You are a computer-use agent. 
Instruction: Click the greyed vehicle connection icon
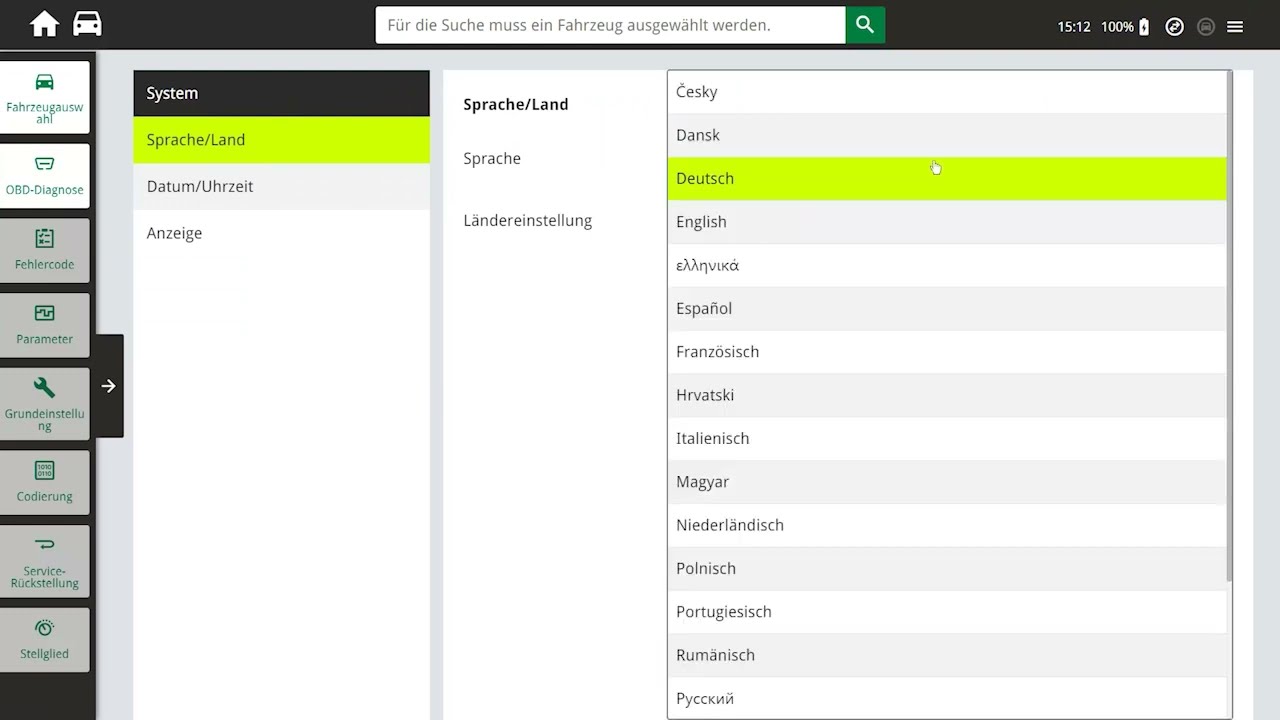coord(1206,27)
